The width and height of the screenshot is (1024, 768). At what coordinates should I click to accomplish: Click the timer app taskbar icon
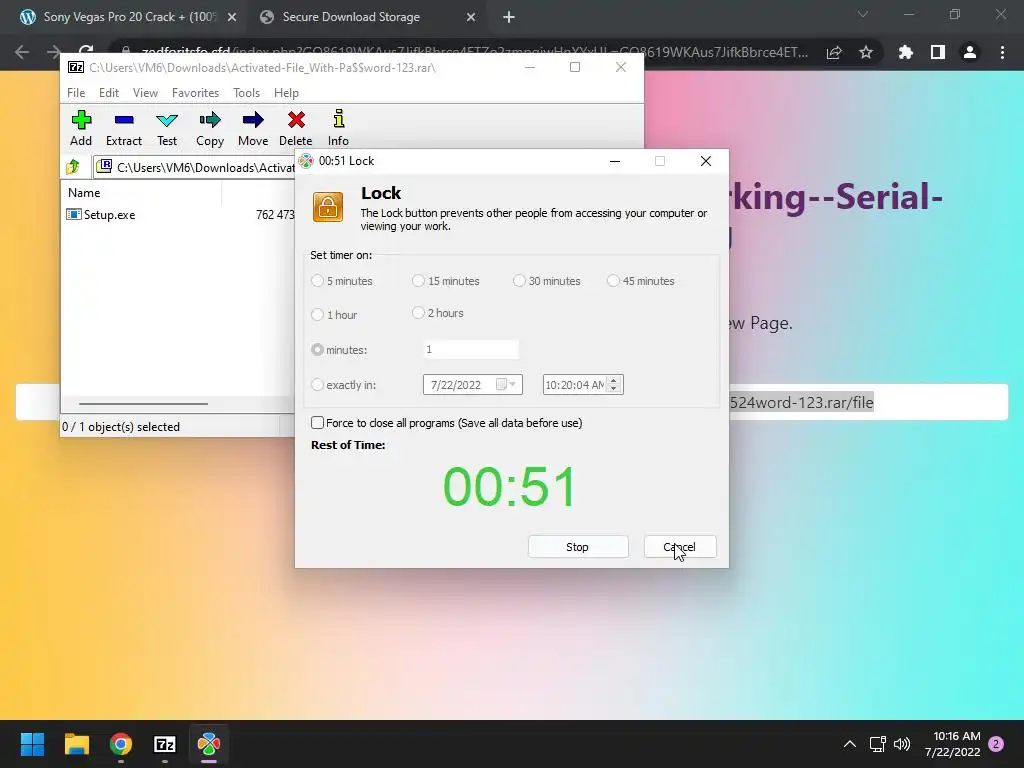point(209,744)
